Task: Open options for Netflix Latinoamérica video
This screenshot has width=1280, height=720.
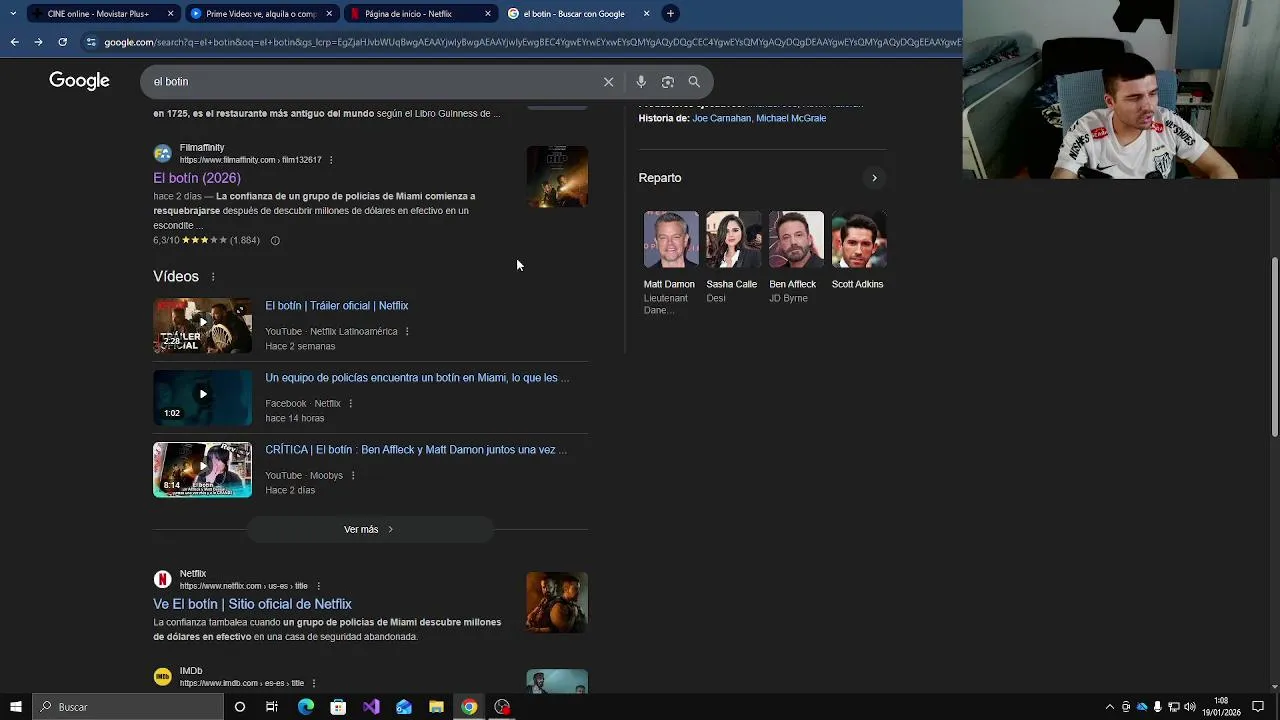Action: pos(407,332)
